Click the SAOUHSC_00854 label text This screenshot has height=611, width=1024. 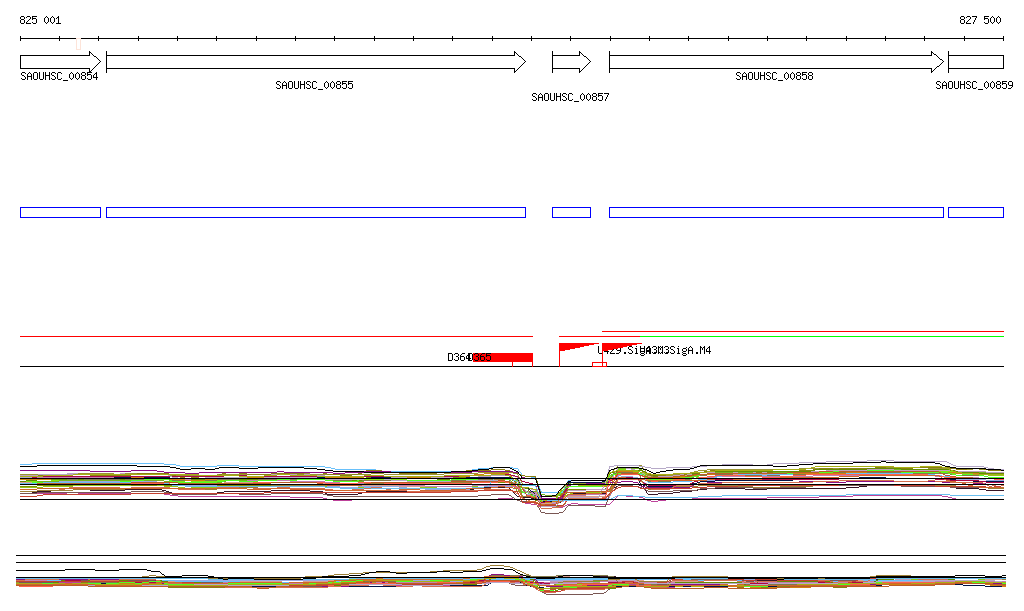(x=59, y=77)
